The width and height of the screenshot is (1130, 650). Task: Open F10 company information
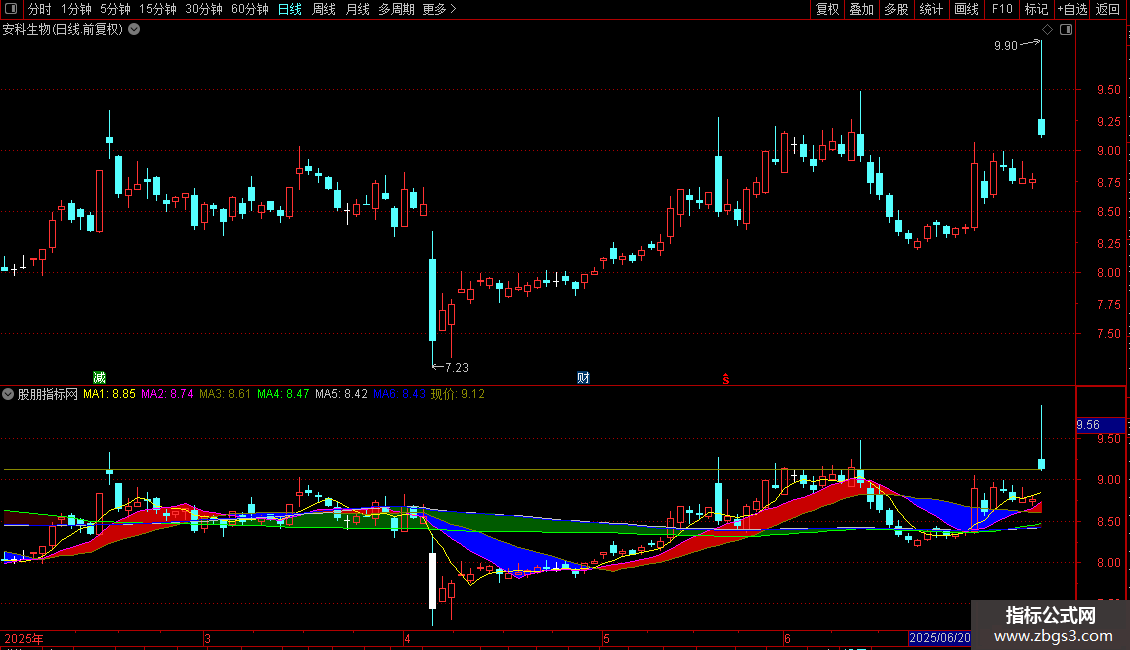point(1002,9)
